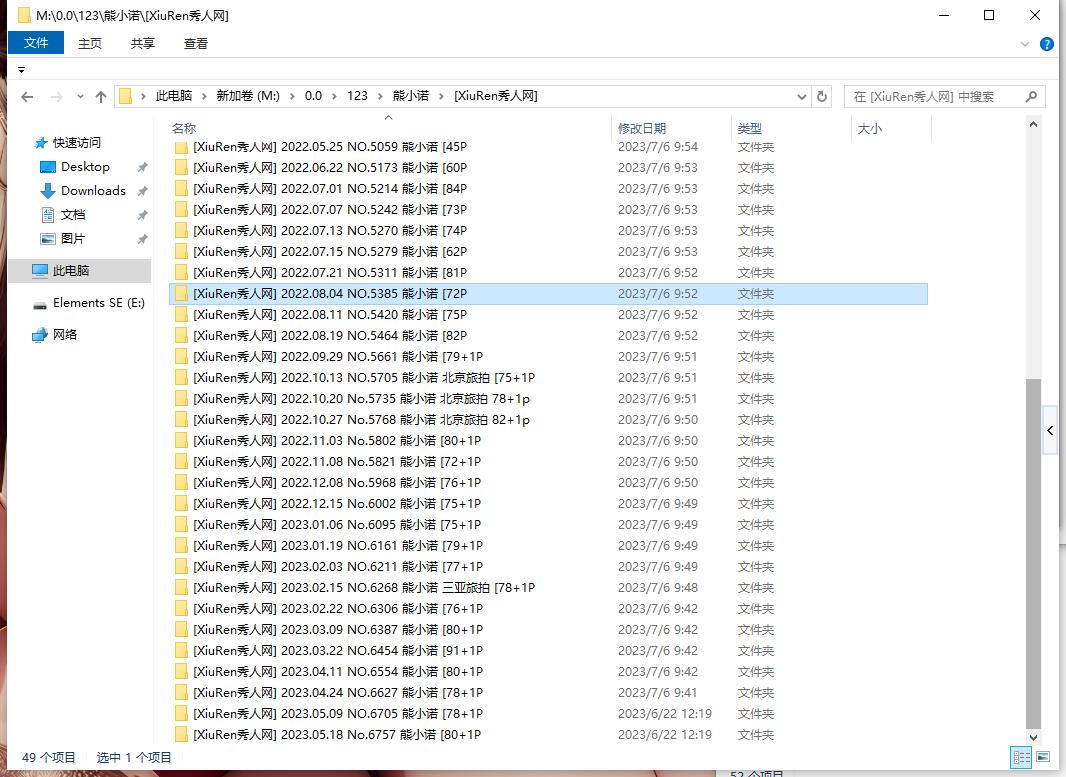Viewport: 1066px width, 777px height.
Task: Open the 查看 ribbon tab
Action: (x=196, y=44)
